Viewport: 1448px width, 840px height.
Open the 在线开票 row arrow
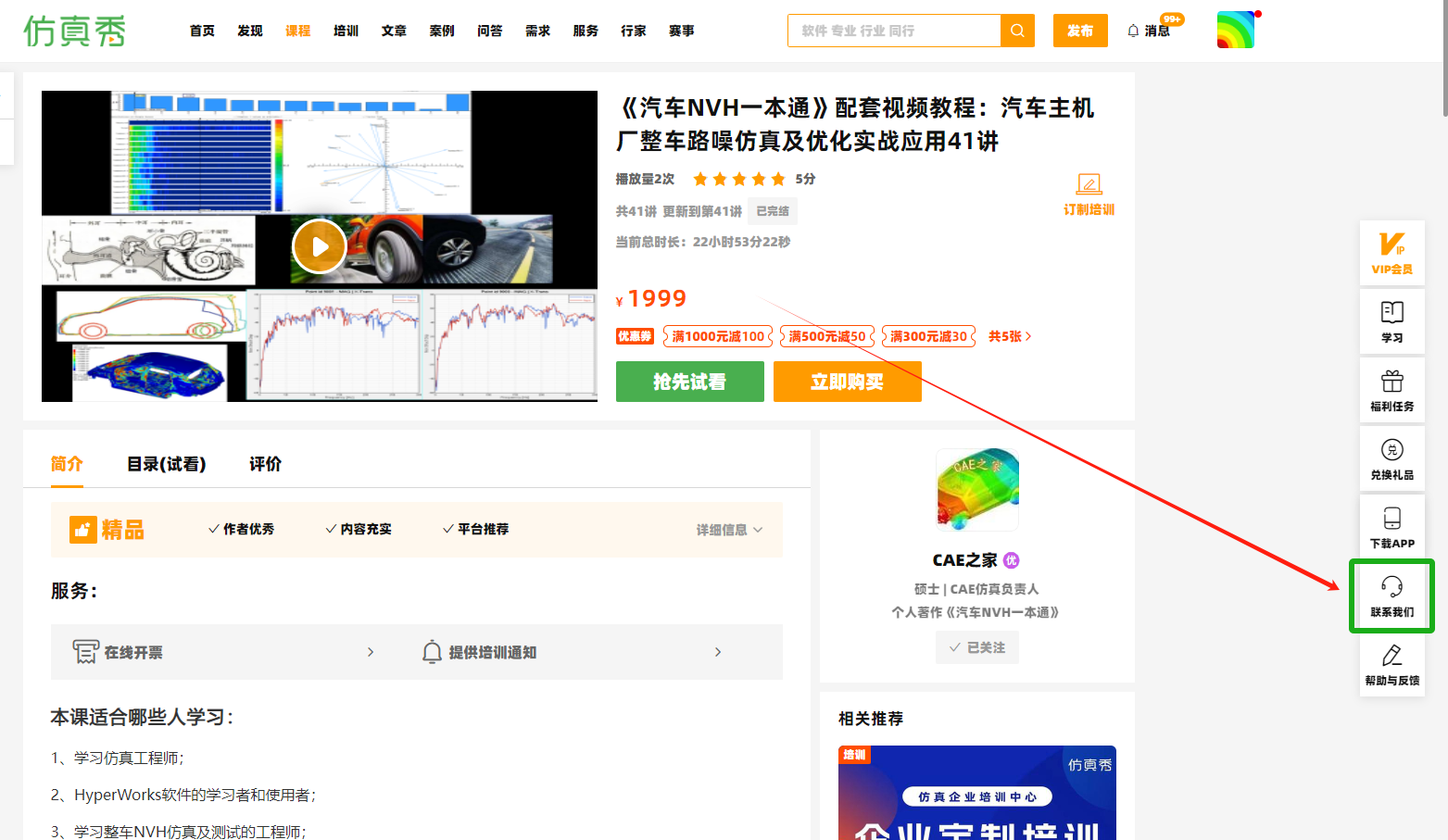tap(371, 652)
